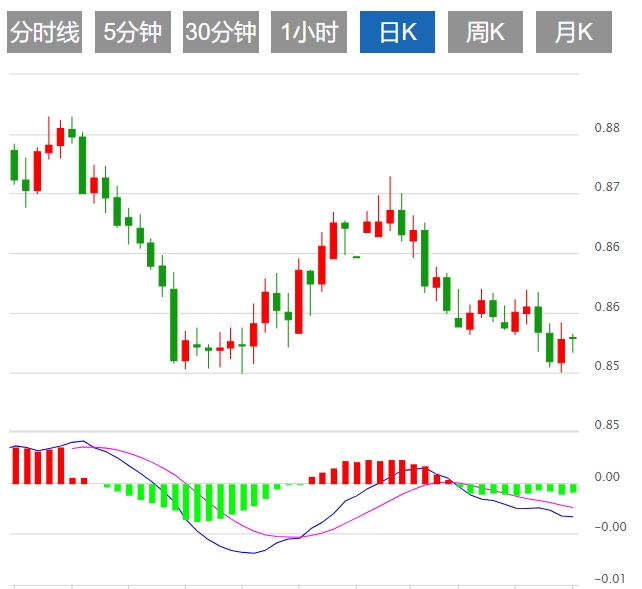Click the small green dash doji candle

coord(356,257)
